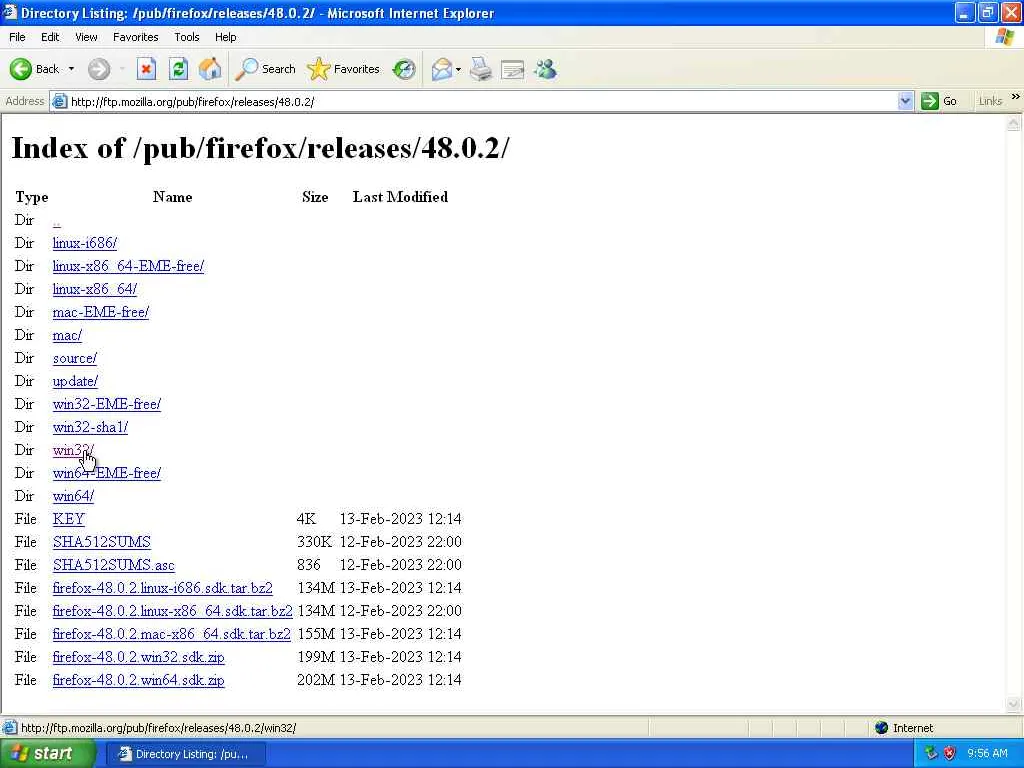This screenshot has width=1024, height=768.
Task: Open the Favorites star button
Action: 344,69
